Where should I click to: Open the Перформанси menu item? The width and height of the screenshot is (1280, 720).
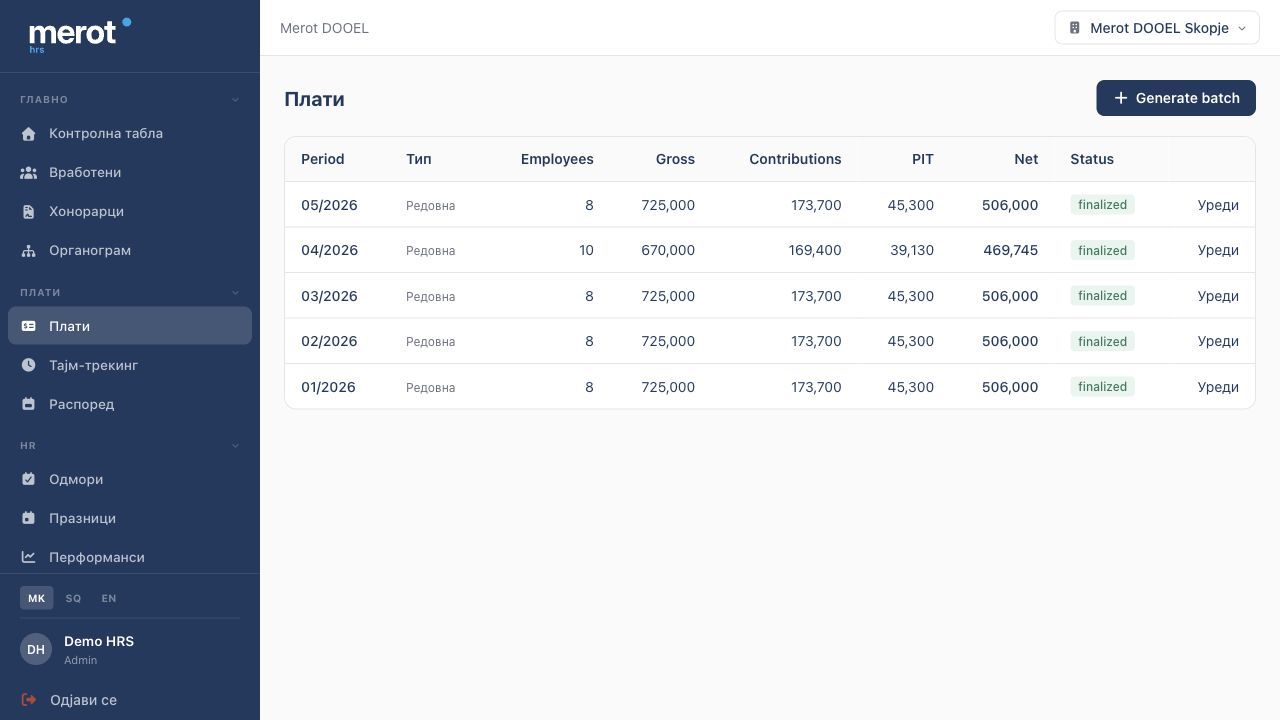point(130,558)
